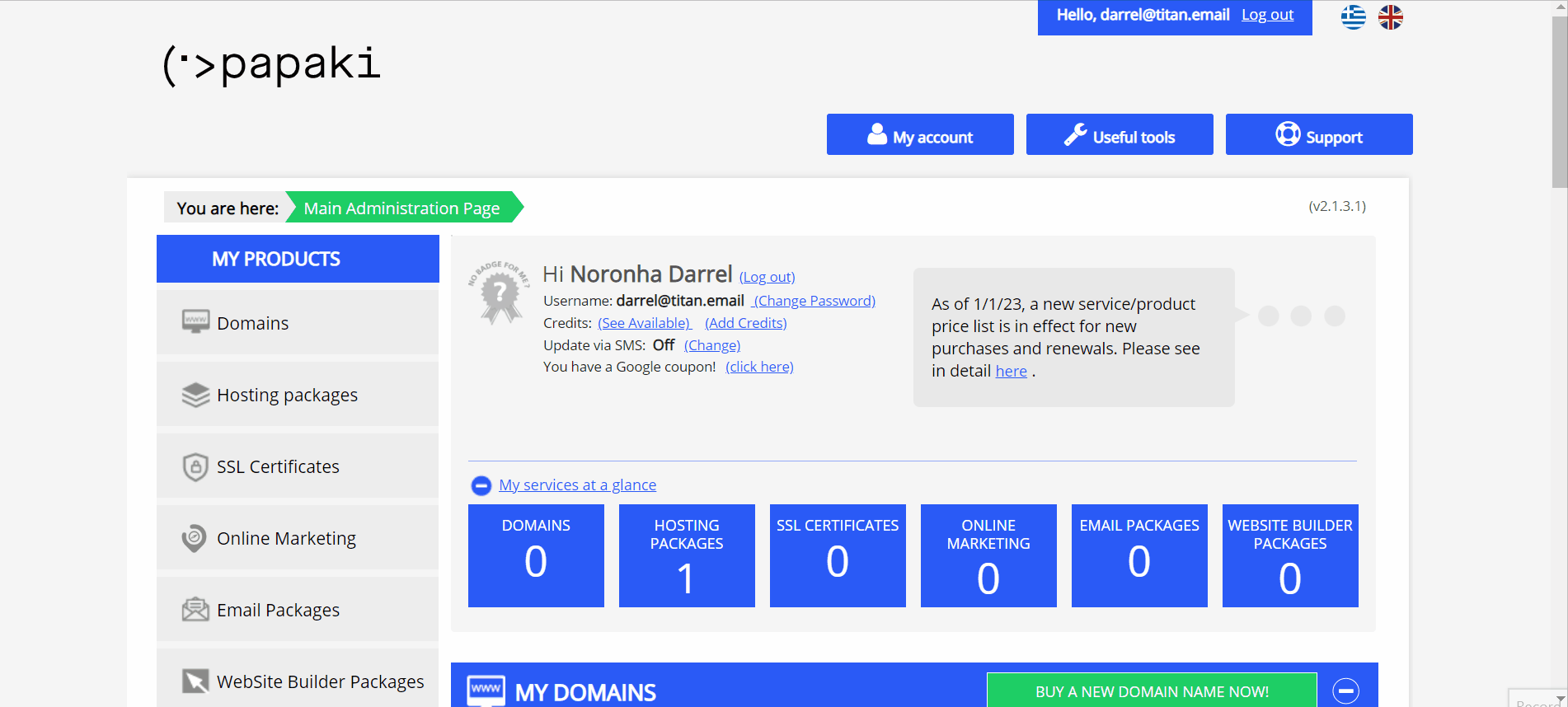The image size is (1568, 707).
Task: Click My services at a glance link
Action: point(578,485)
